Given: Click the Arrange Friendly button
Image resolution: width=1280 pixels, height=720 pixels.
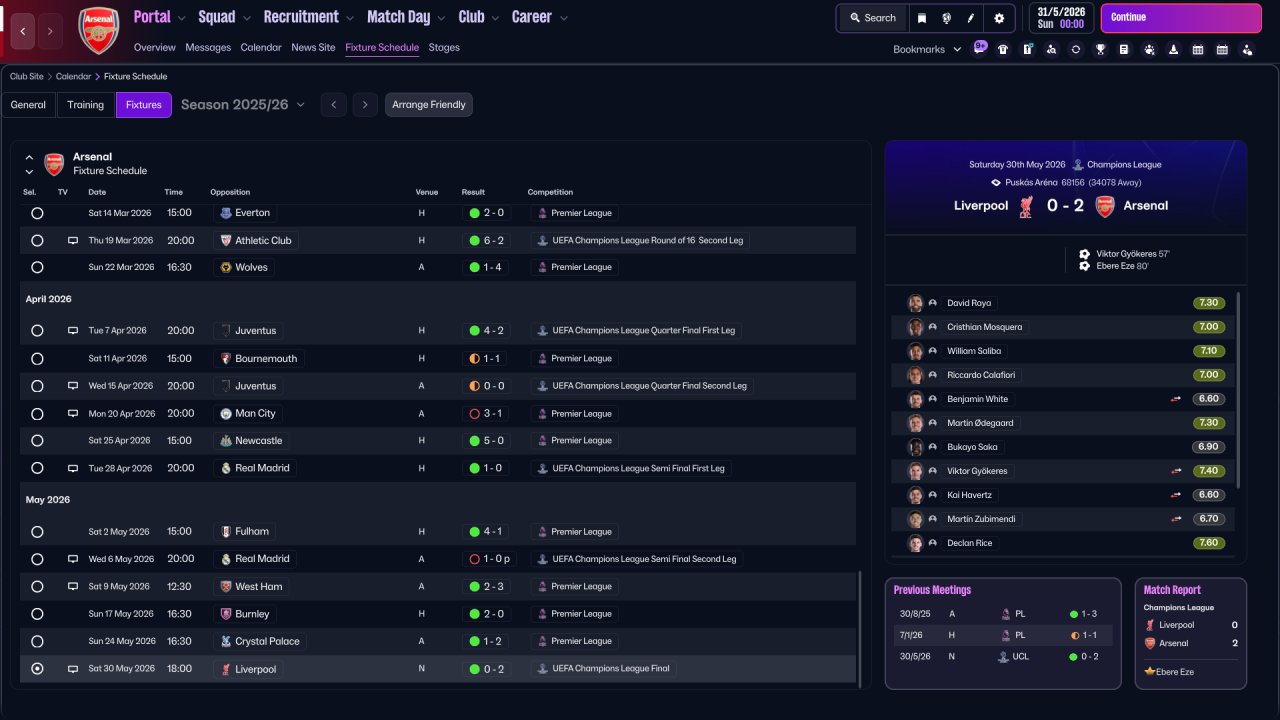Looking at the screenshot, I should 429,105.
